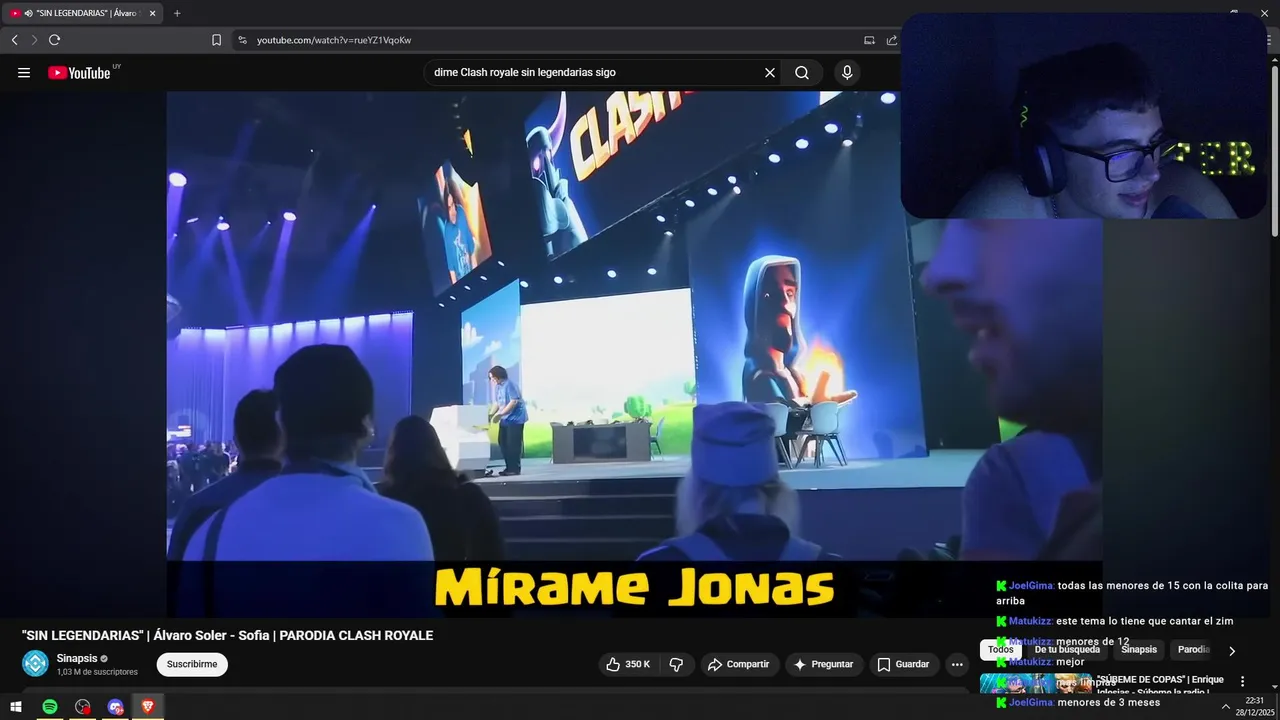Screen dimensions: 1280x720
Task: Open the Brave browser taskbar icon
Action: (148, 707)
